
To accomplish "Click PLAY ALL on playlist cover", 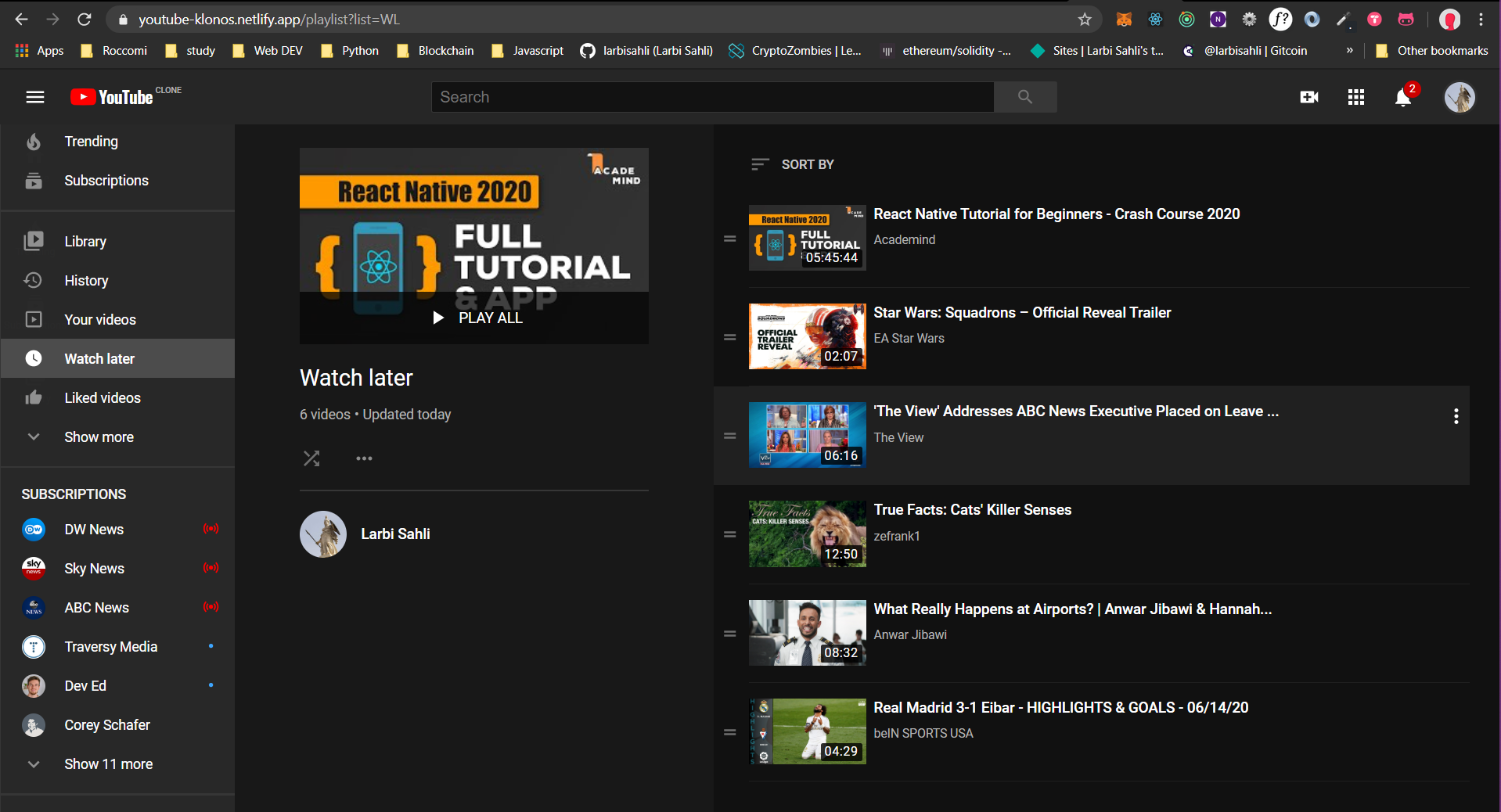I will click(474, 318).
